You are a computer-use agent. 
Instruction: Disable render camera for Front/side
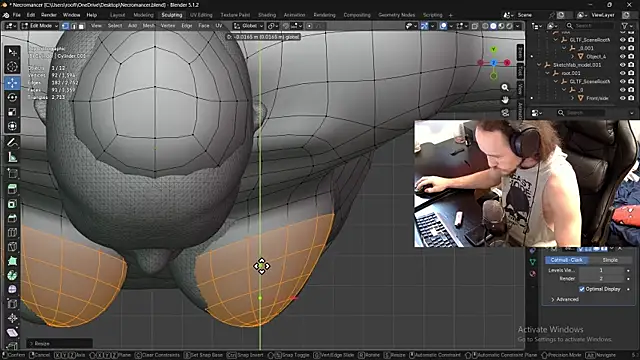click(631, 98)
